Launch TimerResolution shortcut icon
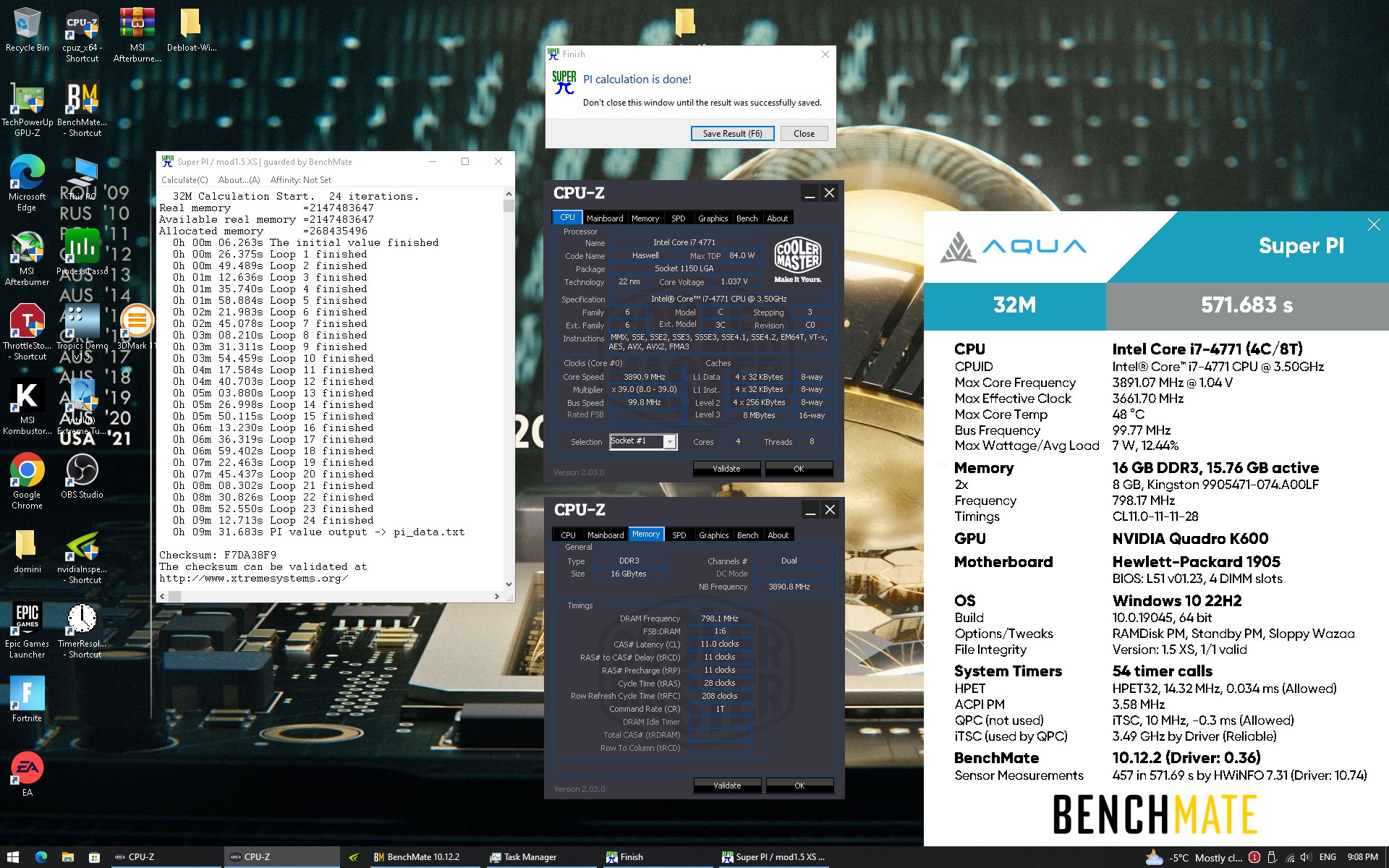This screenshot has height=868, width=1389. coord(82,631)
